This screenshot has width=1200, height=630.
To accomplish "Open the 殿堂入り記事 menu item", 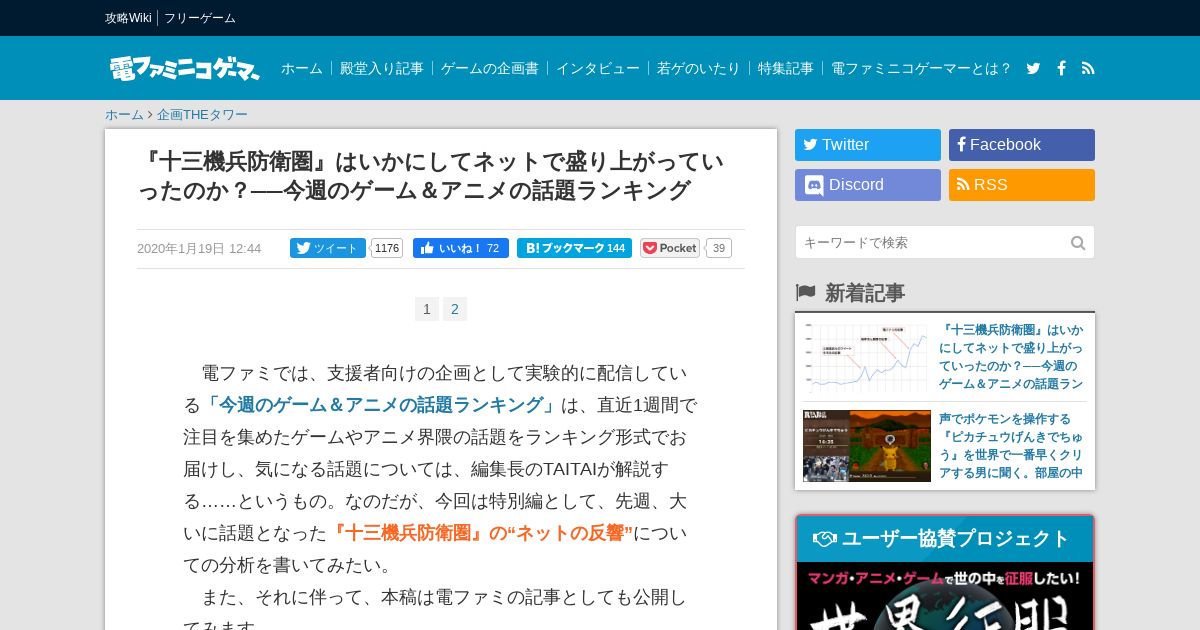I will pos(382,68).
